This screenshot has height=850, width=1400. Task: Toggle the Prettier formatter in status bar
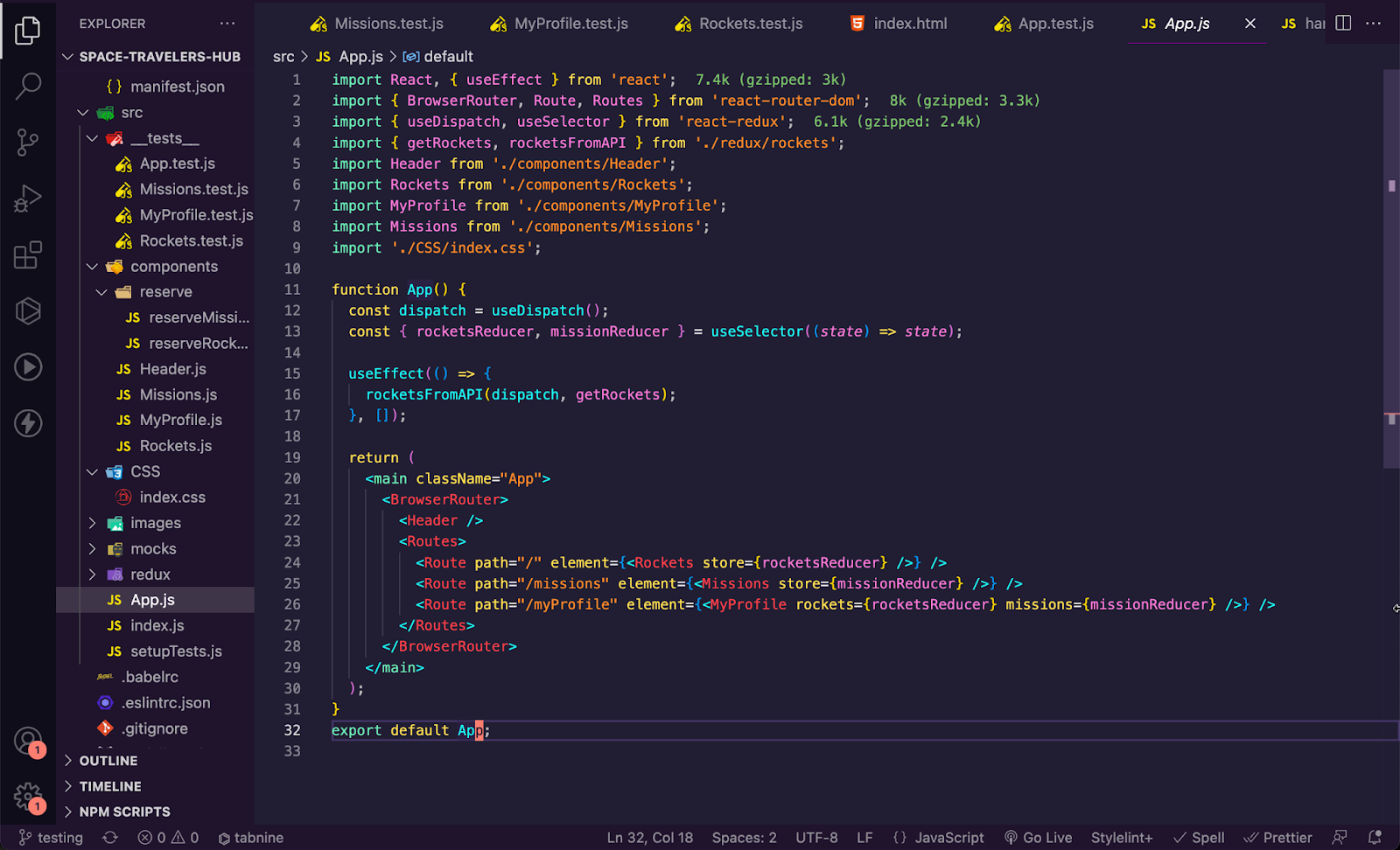tap(1277, 837)
